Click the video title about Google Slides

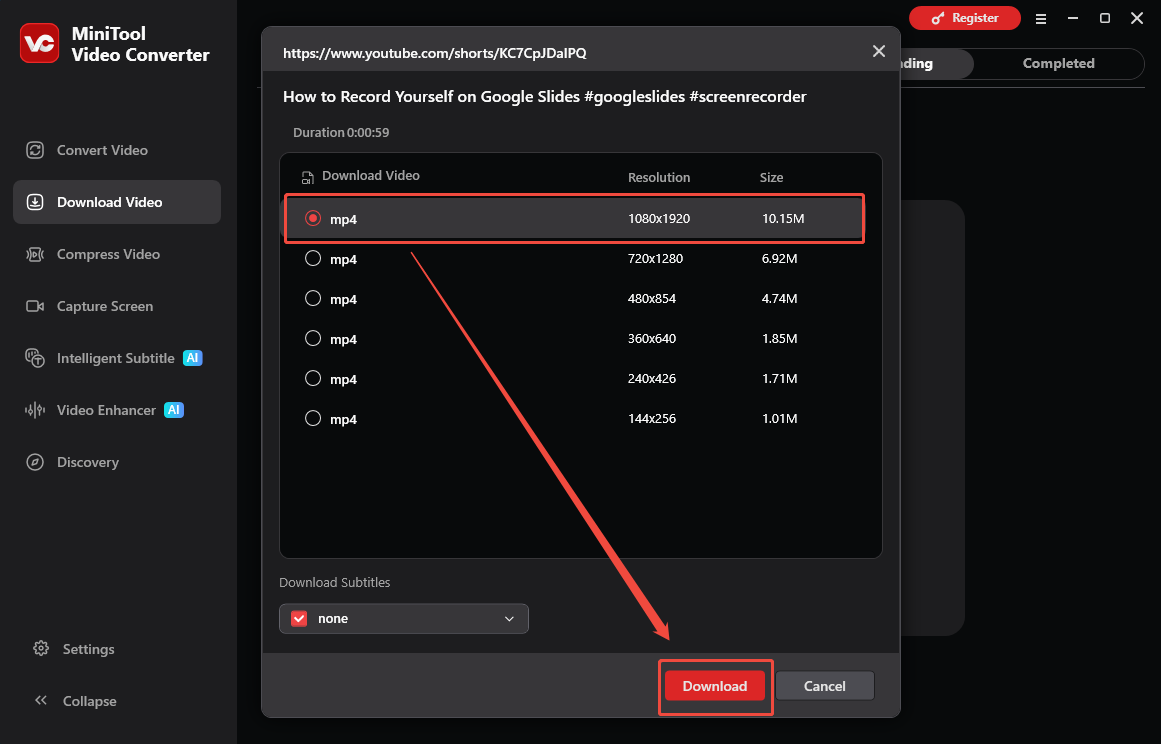pyautogui.click(x=545, y=97)
